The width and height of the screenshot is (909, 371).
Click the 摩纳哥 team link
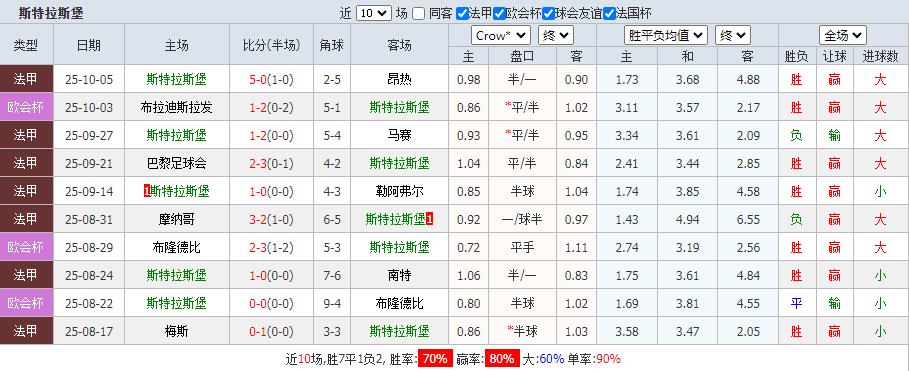(176, 219)
